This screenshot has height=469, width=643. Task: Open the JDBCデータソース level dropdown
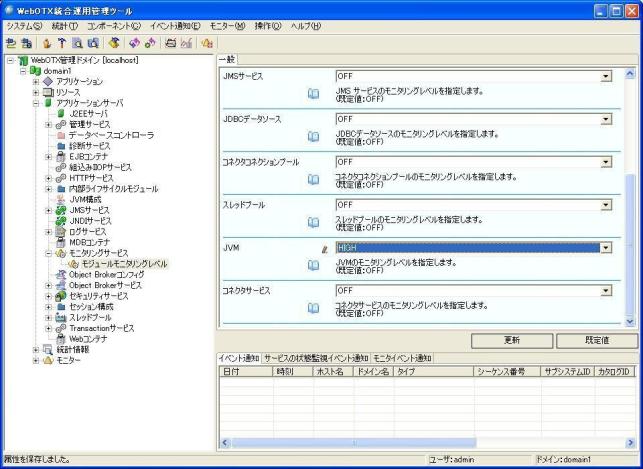(605, 119)
